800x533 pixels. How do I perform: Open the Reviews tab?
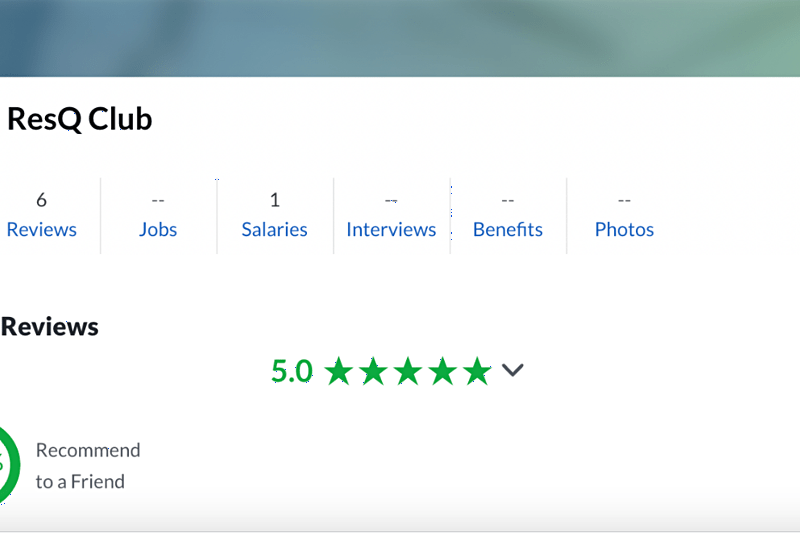(41, 229)
